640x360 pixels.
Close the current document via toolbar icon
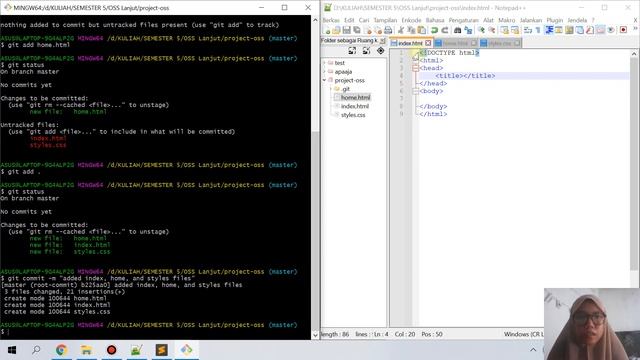pos(368,30)
